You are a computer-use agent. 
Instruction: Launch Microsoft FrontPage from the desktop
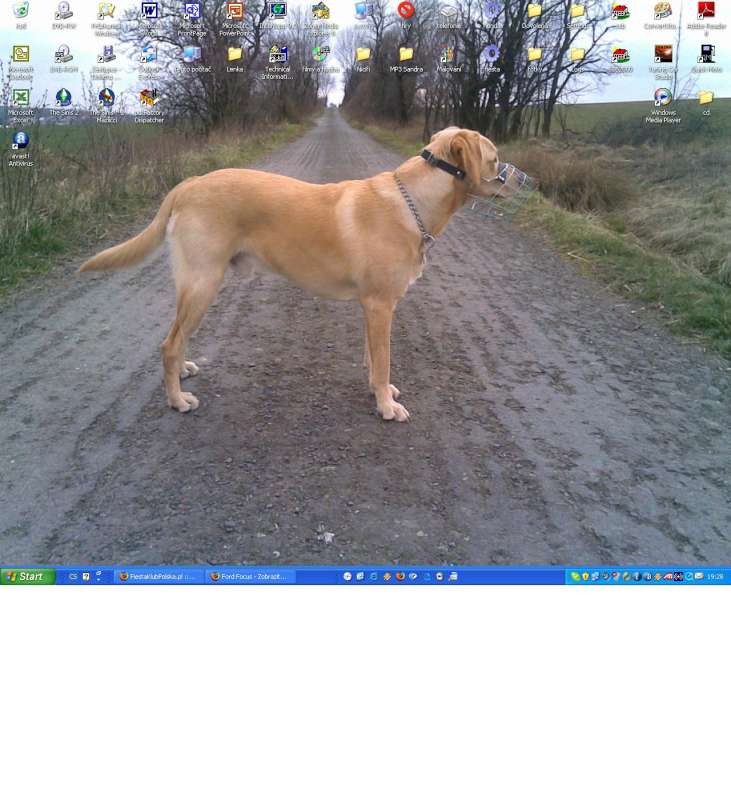[x=192, y=12]
